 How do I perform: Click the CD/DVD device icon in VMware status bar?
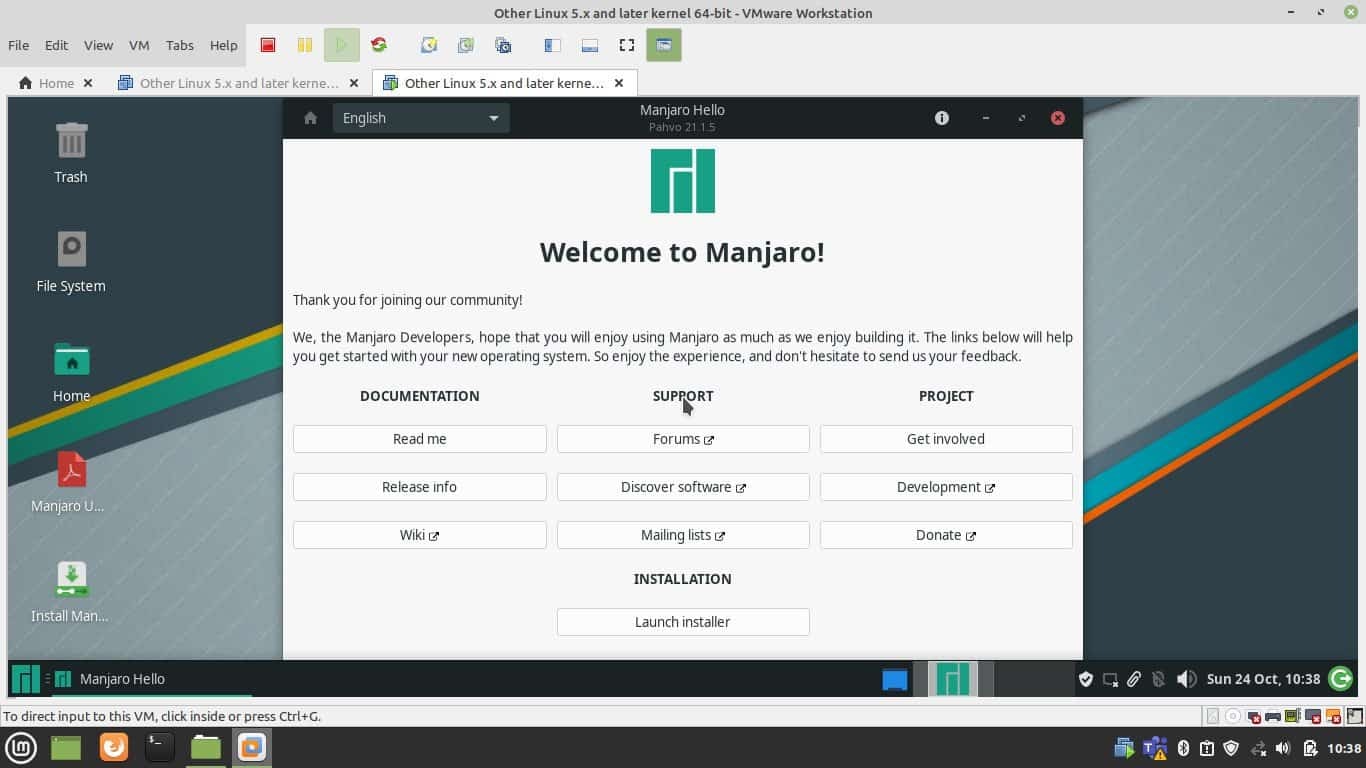pos(1233,716)
